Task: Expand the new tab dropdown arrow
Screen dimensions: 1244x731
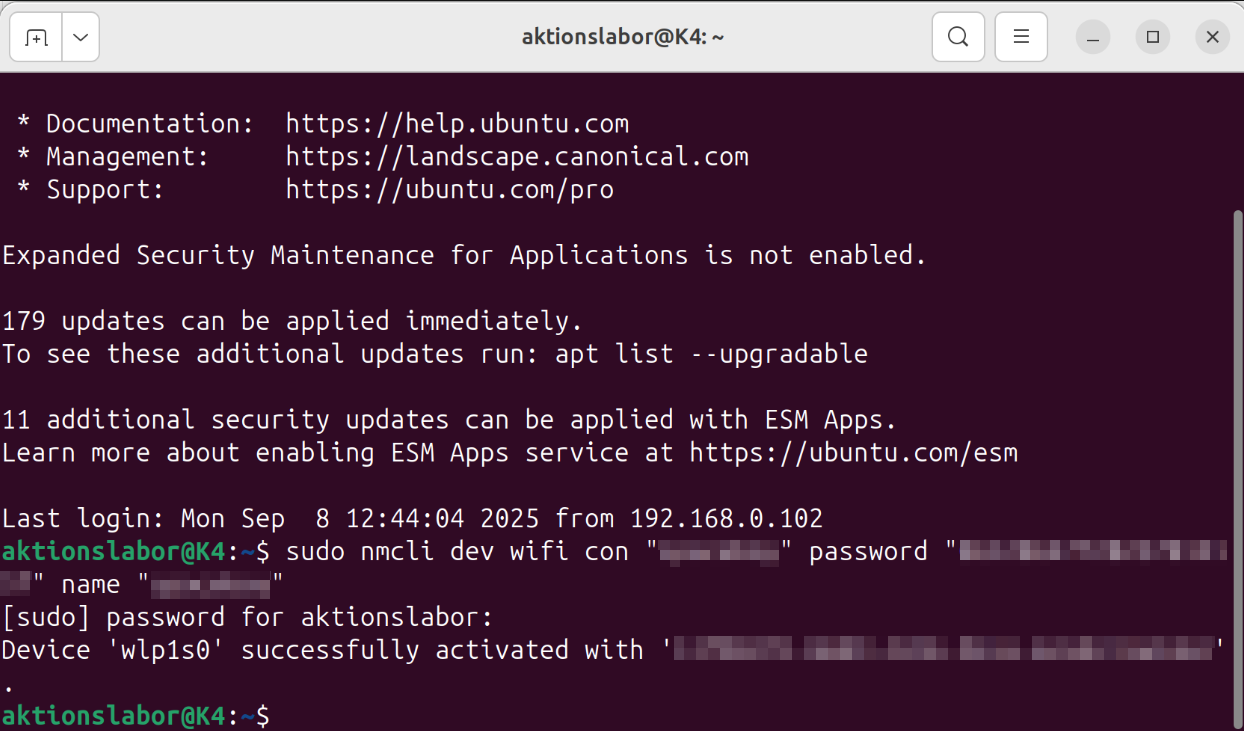Action: point(81,37)
